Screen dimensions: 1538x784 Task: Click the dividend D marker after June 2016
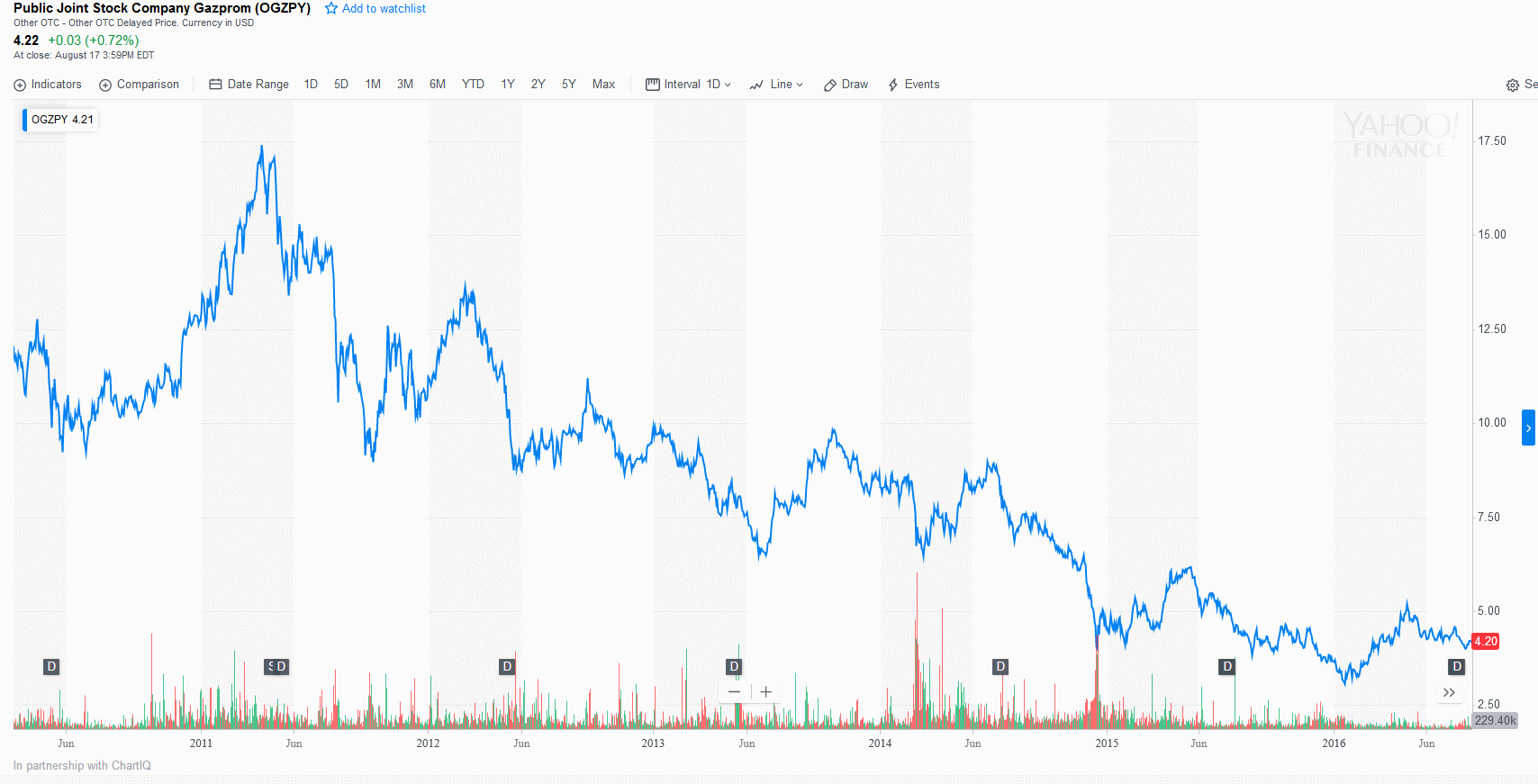pos(1457,667)
